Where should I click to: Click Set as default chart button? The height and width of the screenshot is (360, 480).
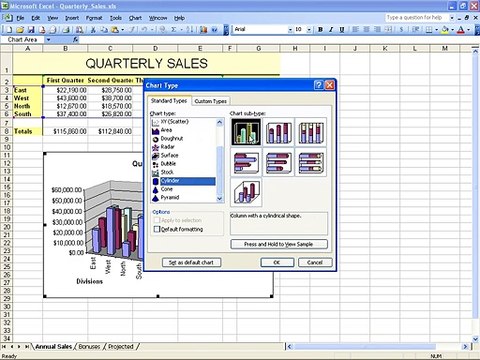[191, 262]
